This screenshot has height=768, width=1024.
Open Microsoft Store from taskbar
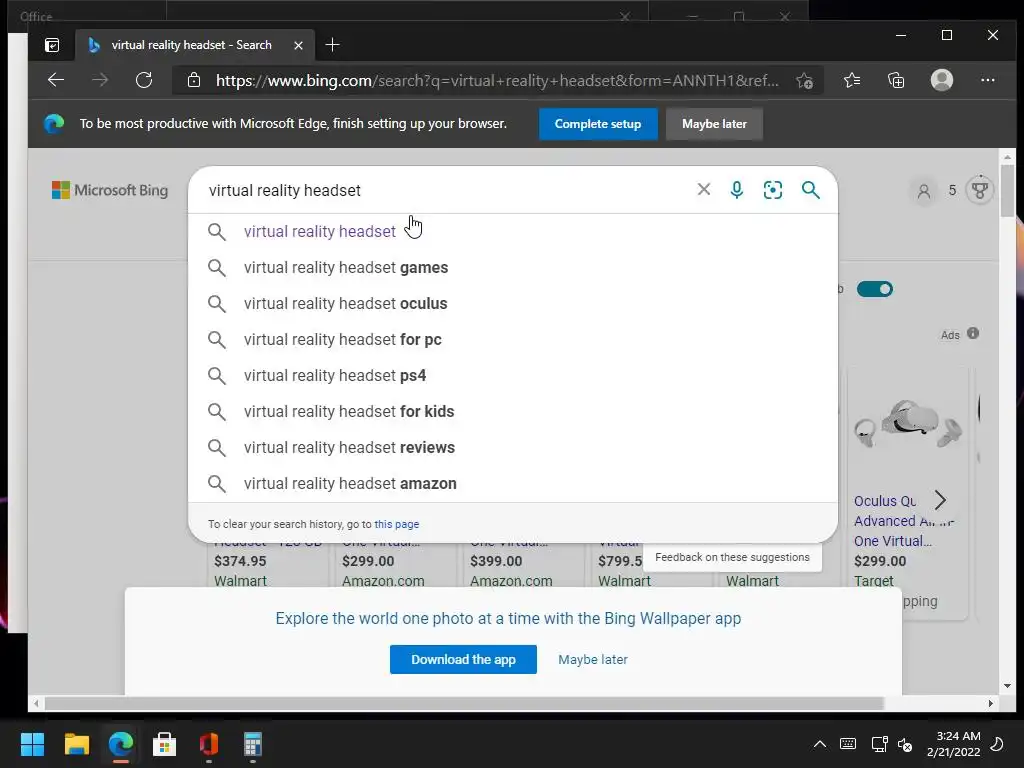165,744
